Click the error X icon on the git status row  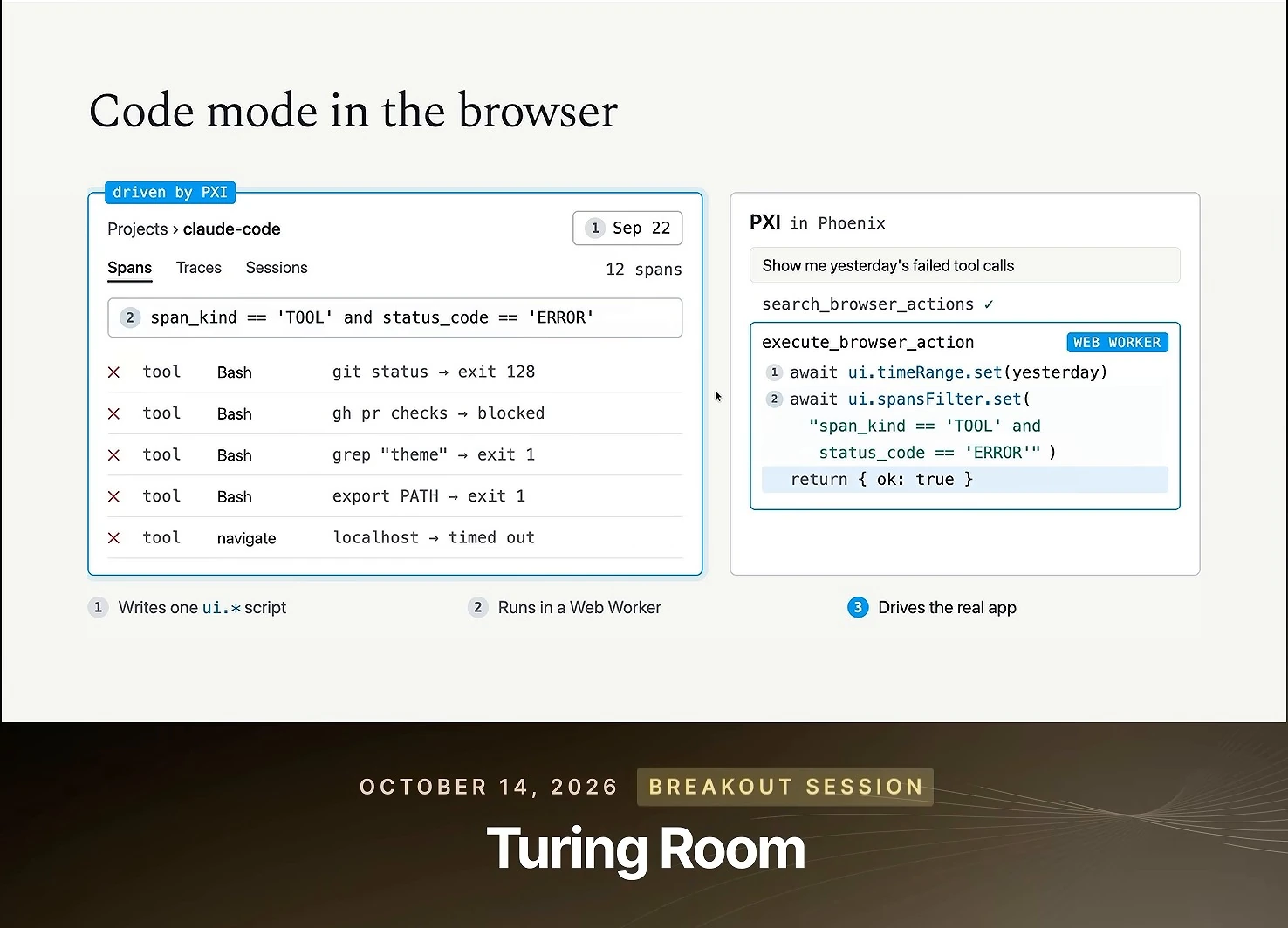(x=113, y=372)
